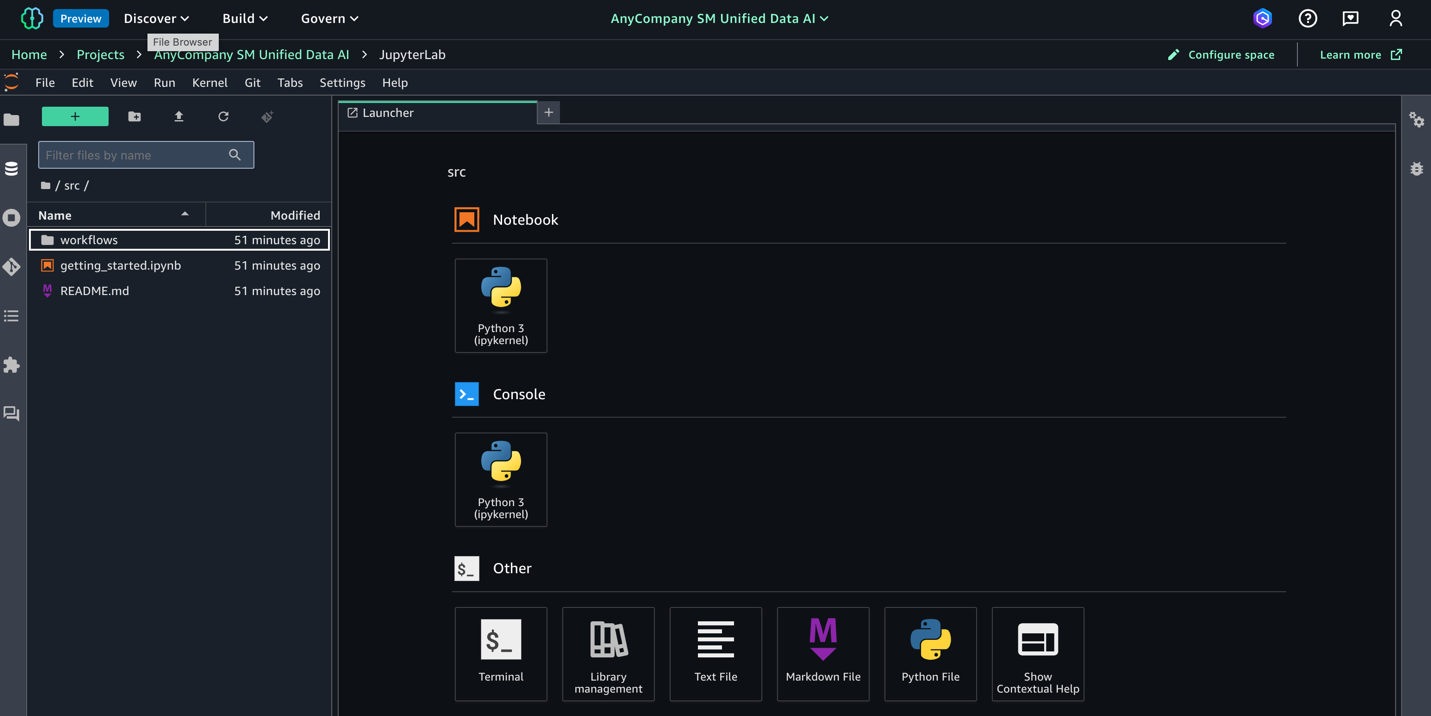Open the Tabs menu
This screenshot has height=716, width=1431.
click(x=290, y=83)
